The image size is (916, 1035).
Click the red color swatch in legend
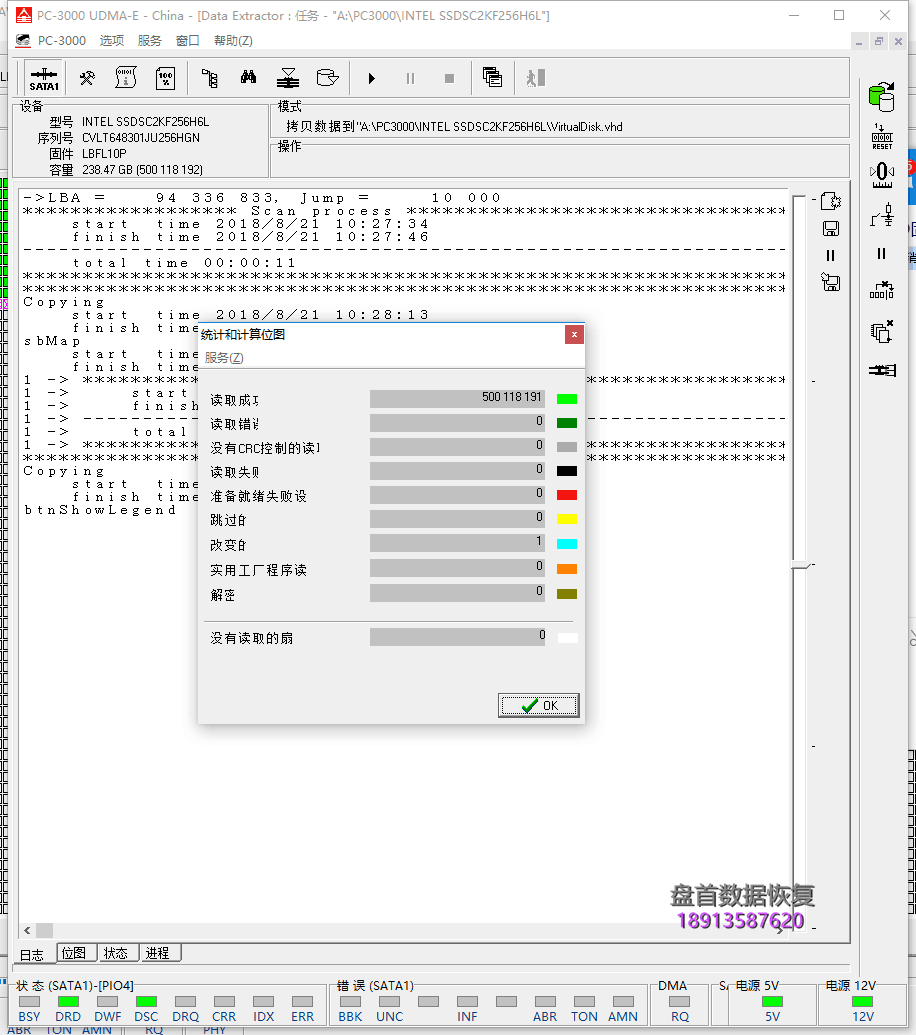(x=567, y=495)
